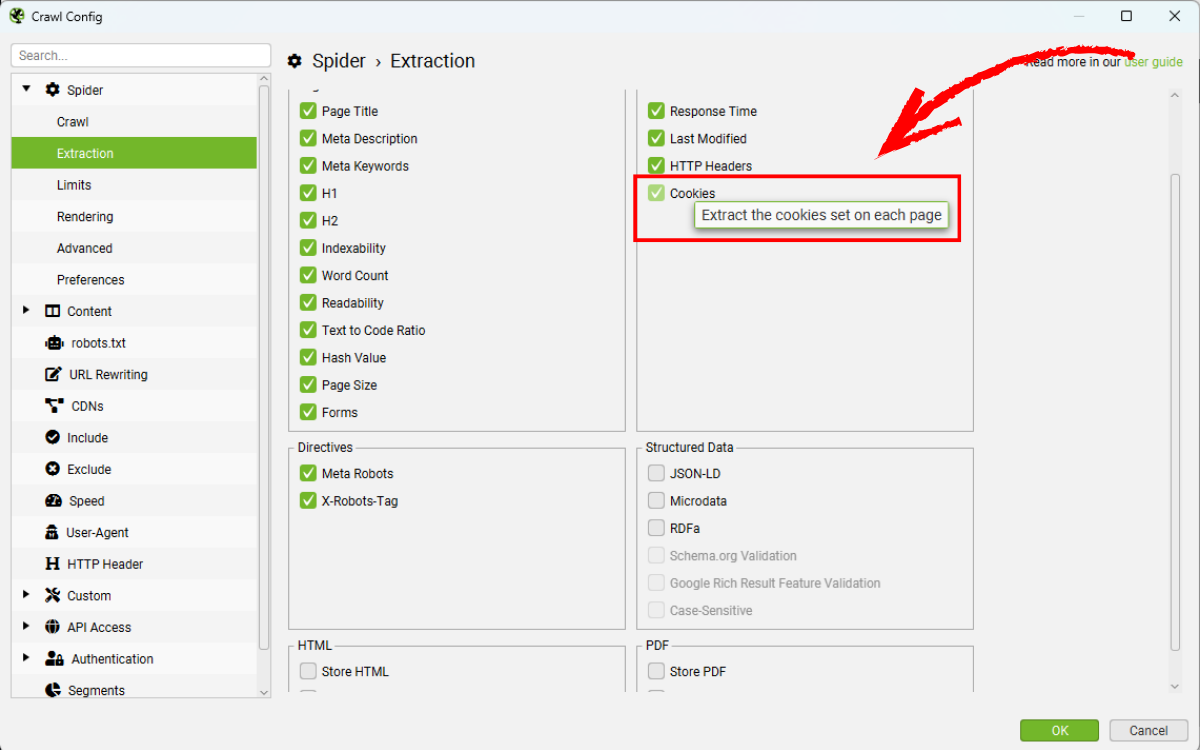Switch to the Rendering settings page
This screenshot has width=1200, height=750.
pos(85,217)
